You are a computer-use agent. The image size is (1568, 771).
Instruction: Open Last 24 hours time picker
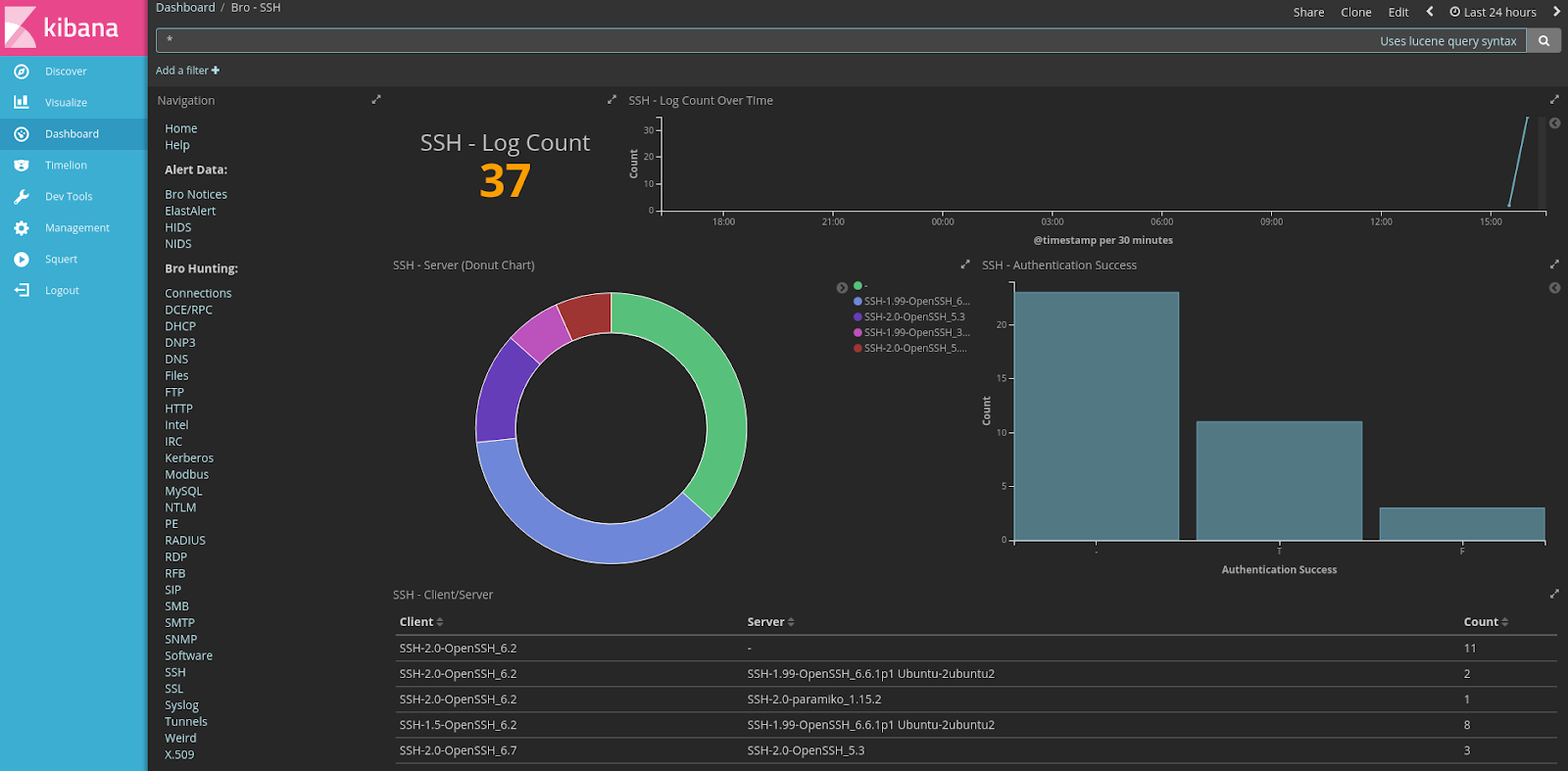pos(1494,13)
